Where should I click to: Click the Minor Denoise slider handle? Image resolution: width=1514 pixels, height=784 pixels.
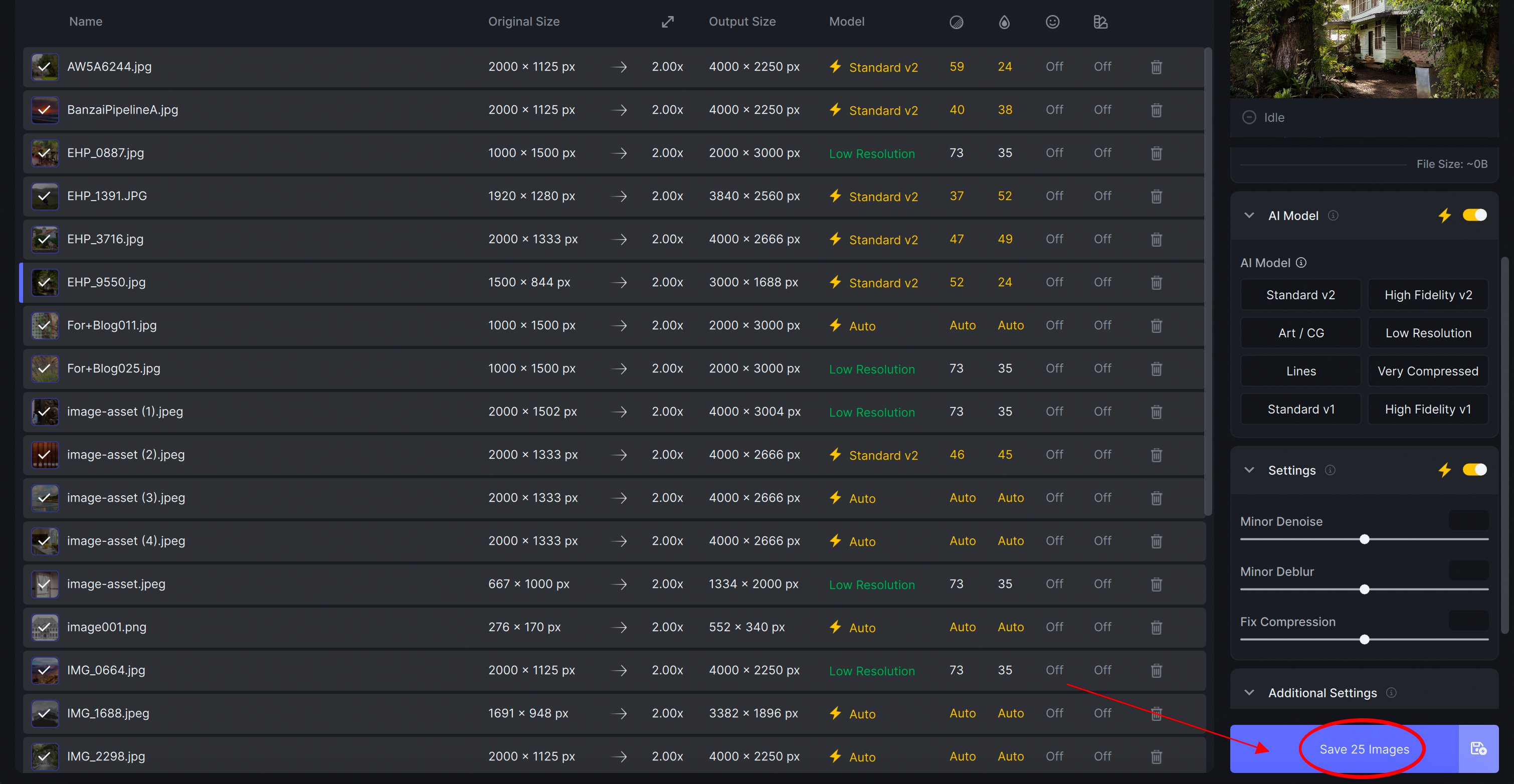tap(1364, 539)
